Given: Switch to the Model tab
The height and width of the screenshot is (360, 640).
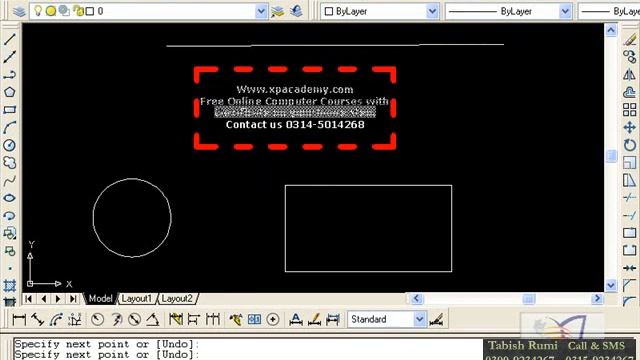Looking at the screenshot, I should click(x=100, y=299).
